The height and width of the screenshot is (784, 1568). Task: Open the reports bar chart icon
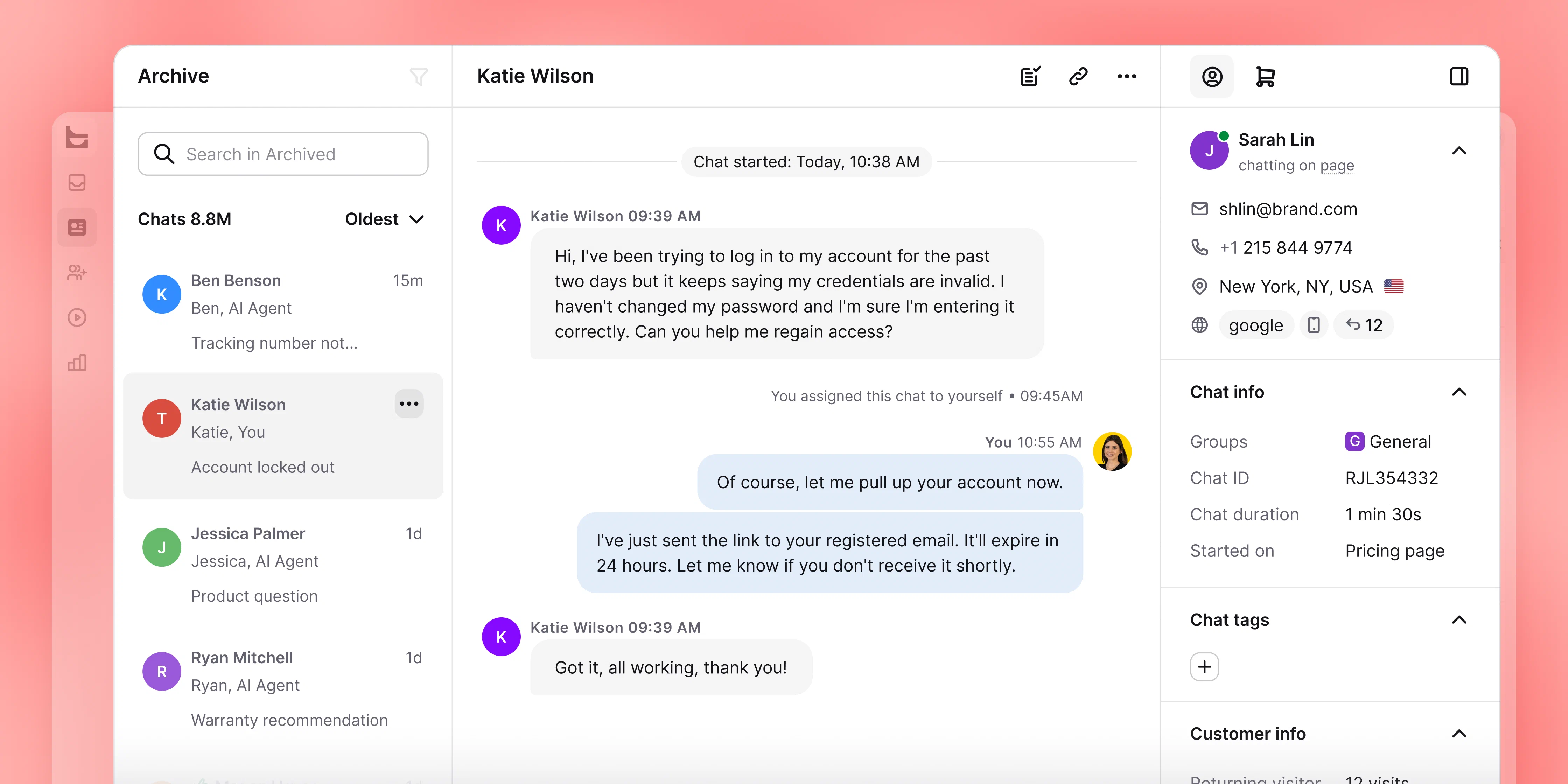[x=77, y=363]
